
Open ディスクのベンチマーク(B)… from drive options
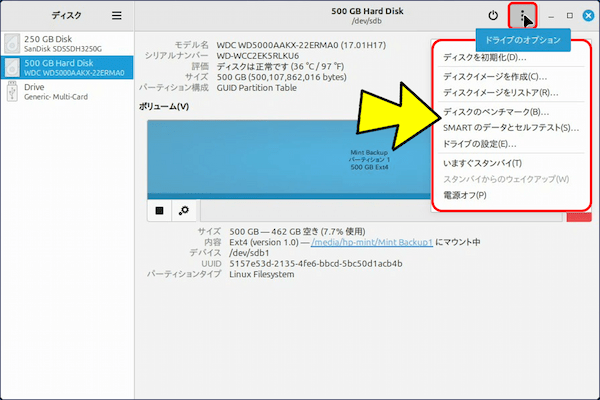click(x=496, y=112)
